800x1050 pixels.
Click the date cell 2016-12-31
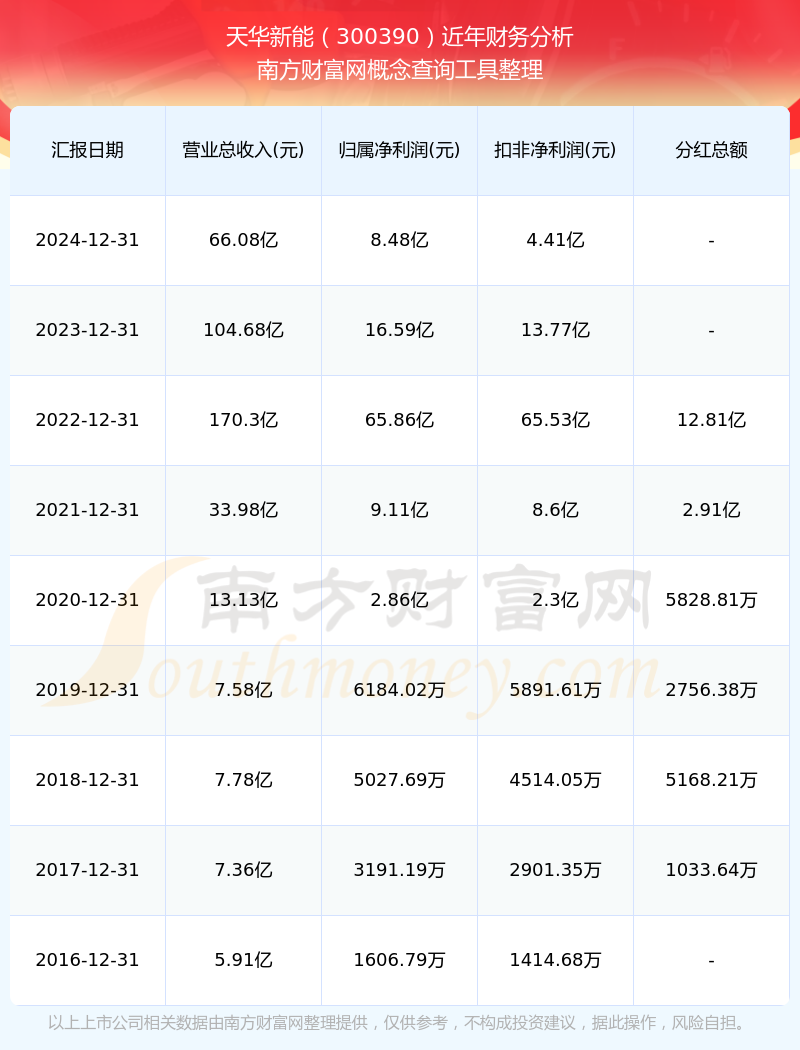point(87,960)
